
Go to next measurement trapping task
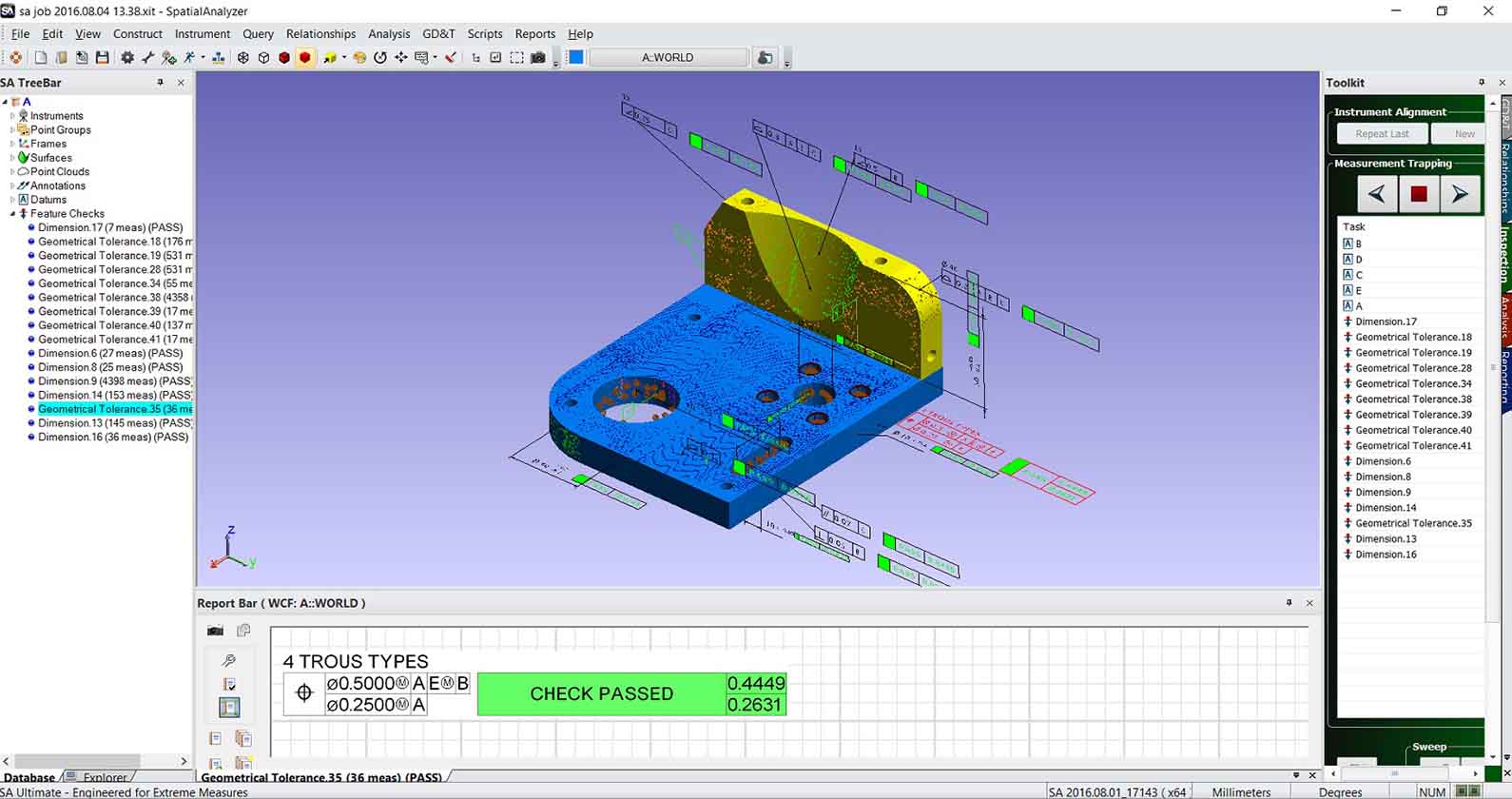point(1460,194)
